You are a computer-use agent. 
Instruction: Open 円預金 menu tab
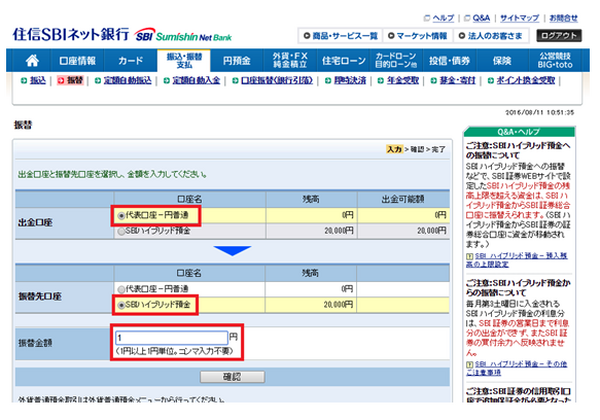[237, 60]
